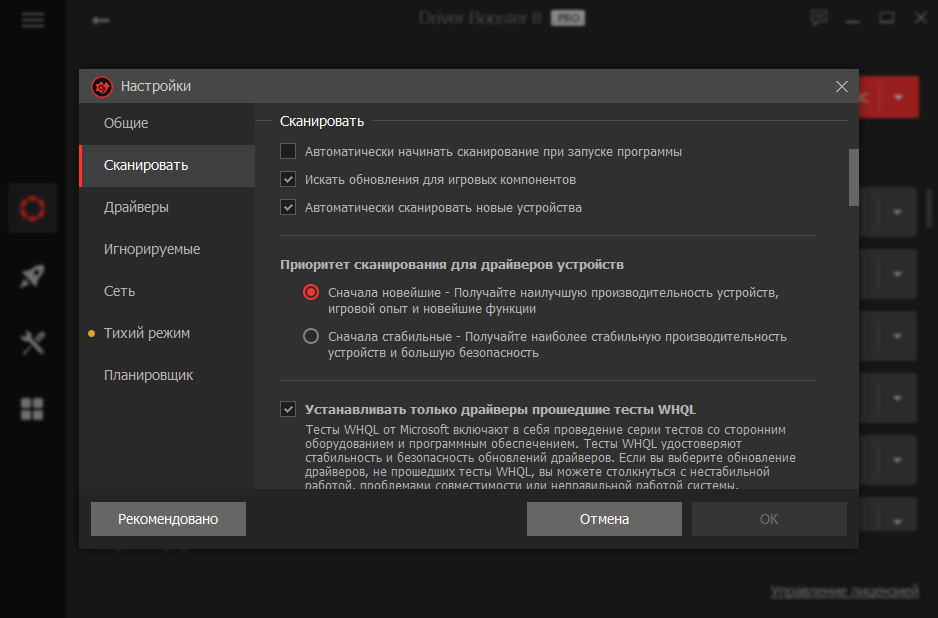
Task: Uncheck installing only WHQL-tested drivers
Action: 288,407
